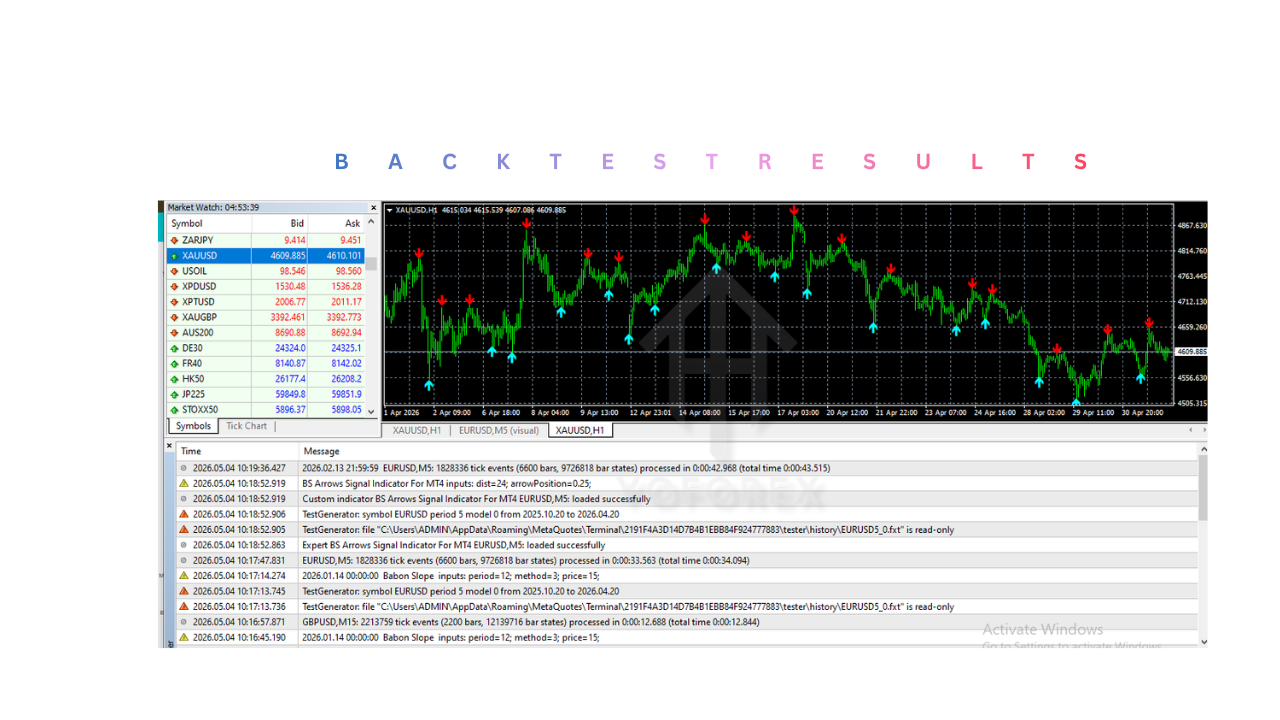The width and height of the screenshot is (1280, 720).
Task: Click the Expert BS Arrows loaded successfully message
Action: pyautogui.click(x=453, y=545)
